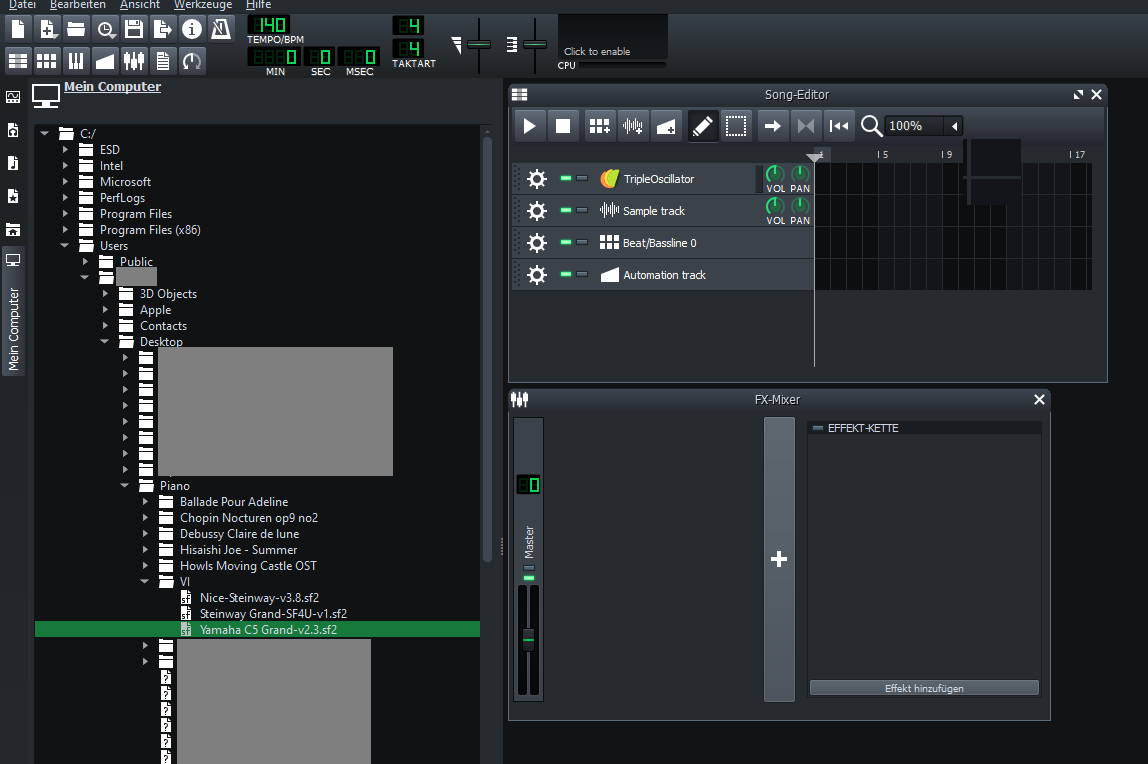The height and width of the screenshot is (764, 1148).
Task: Collapse the Desktop folder node
Action: point(105,341)
